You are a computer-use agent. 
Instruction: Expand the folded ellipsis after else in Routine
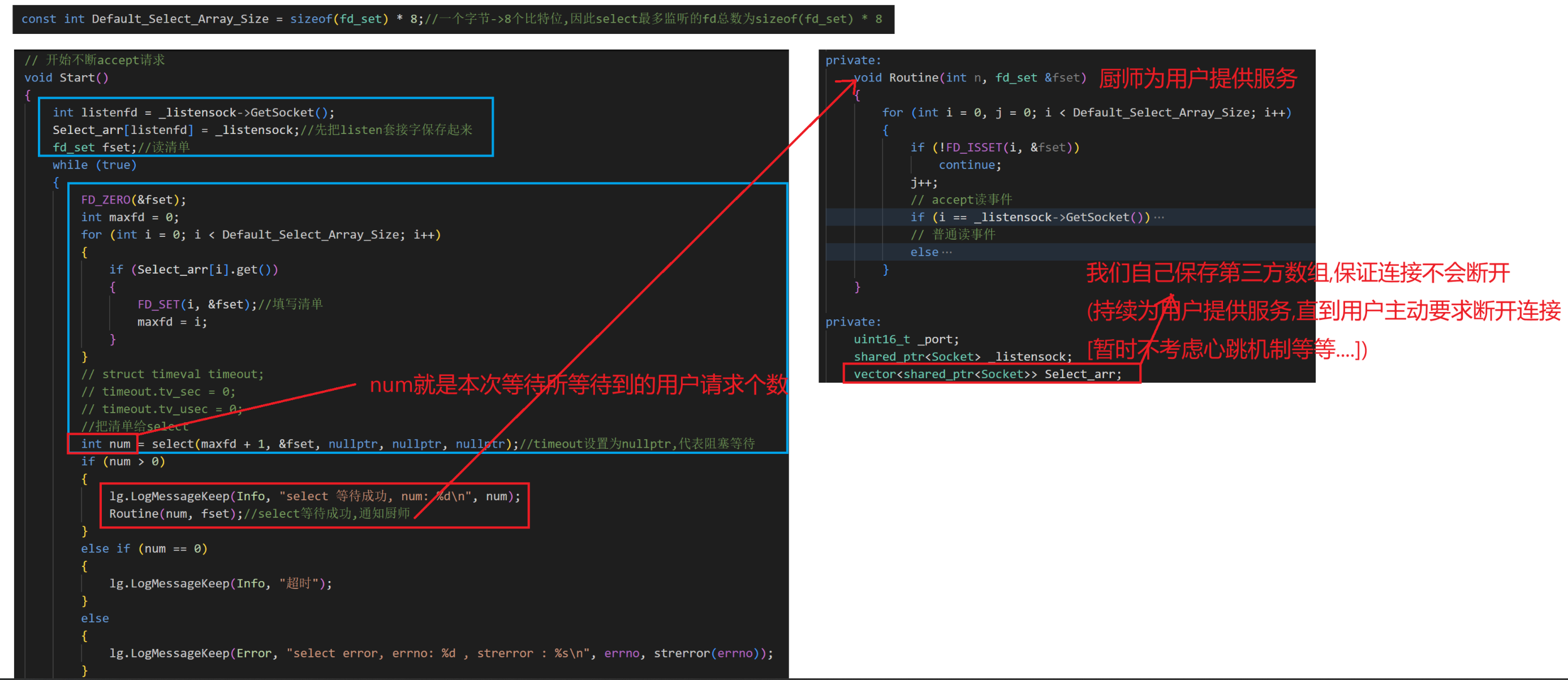click(946, 253)
